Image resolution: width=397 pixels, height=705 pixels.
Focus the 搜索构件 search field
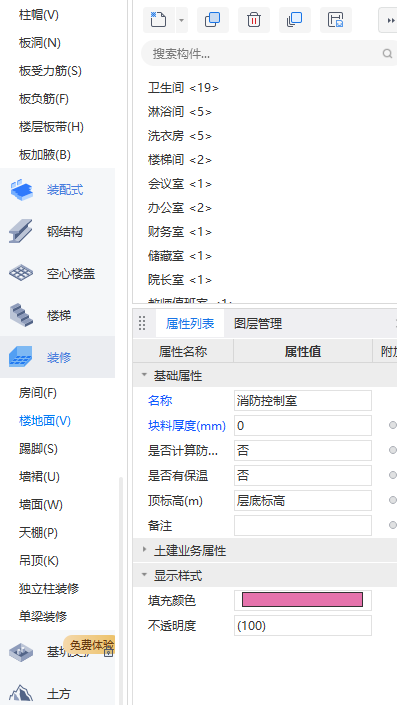[270, 54]
